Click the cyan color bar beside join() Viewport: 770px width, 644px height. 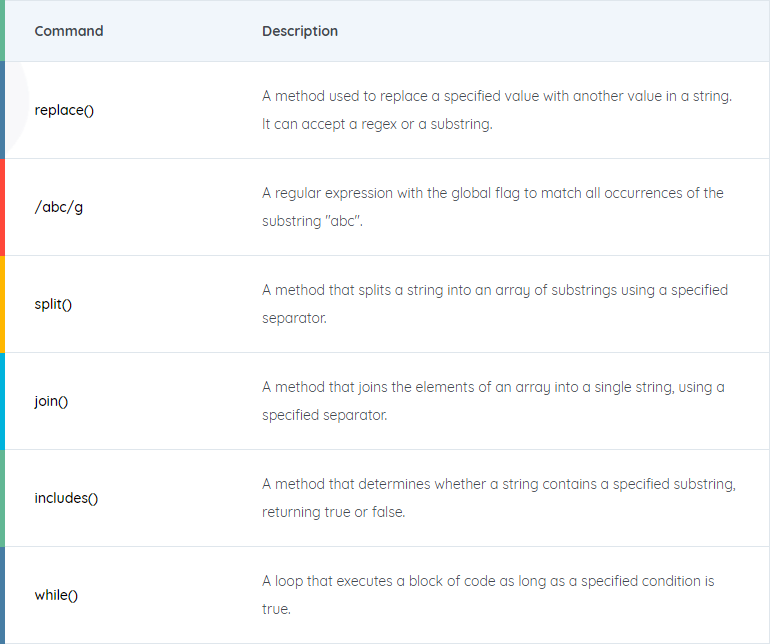coord(2,401)
